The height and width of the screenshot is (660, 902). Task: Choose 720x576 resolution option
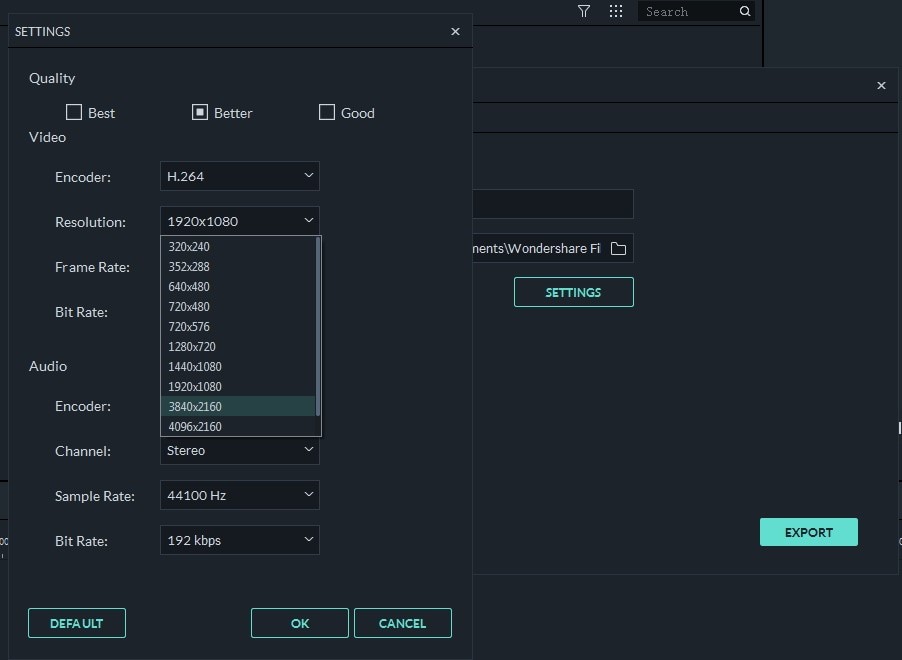238,327
